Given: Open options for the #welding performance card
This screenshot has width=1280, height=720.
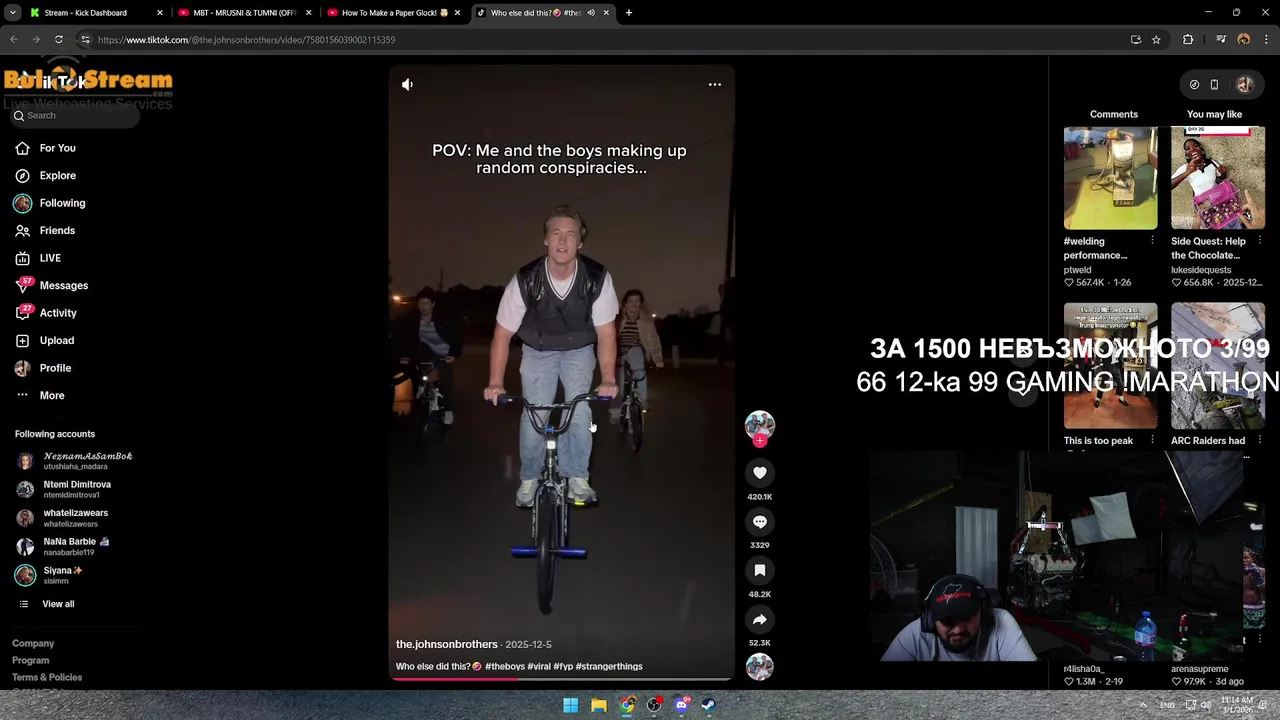Looking at the screenshot, I should [1152, 241].
